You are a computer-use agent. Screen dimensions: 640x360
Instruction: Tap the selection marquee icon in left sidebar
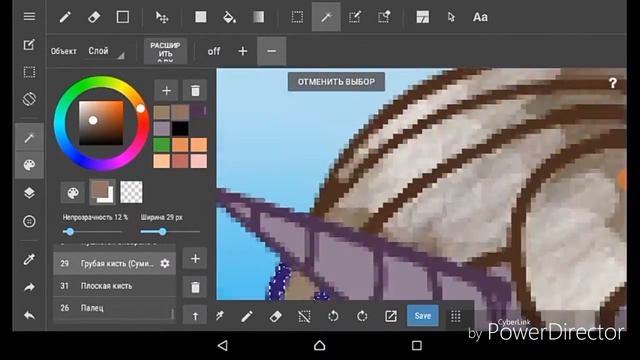click(x=29, y=72)
